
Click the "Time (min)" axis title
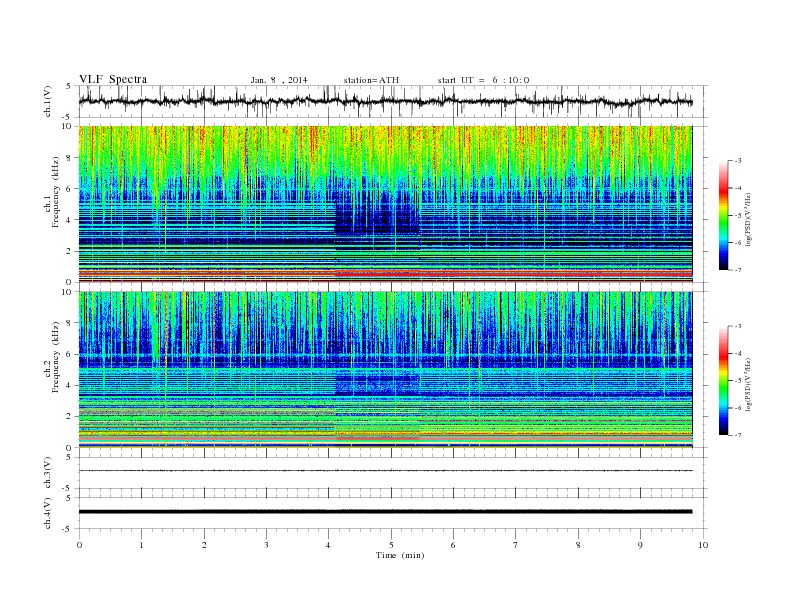point(400,555)
